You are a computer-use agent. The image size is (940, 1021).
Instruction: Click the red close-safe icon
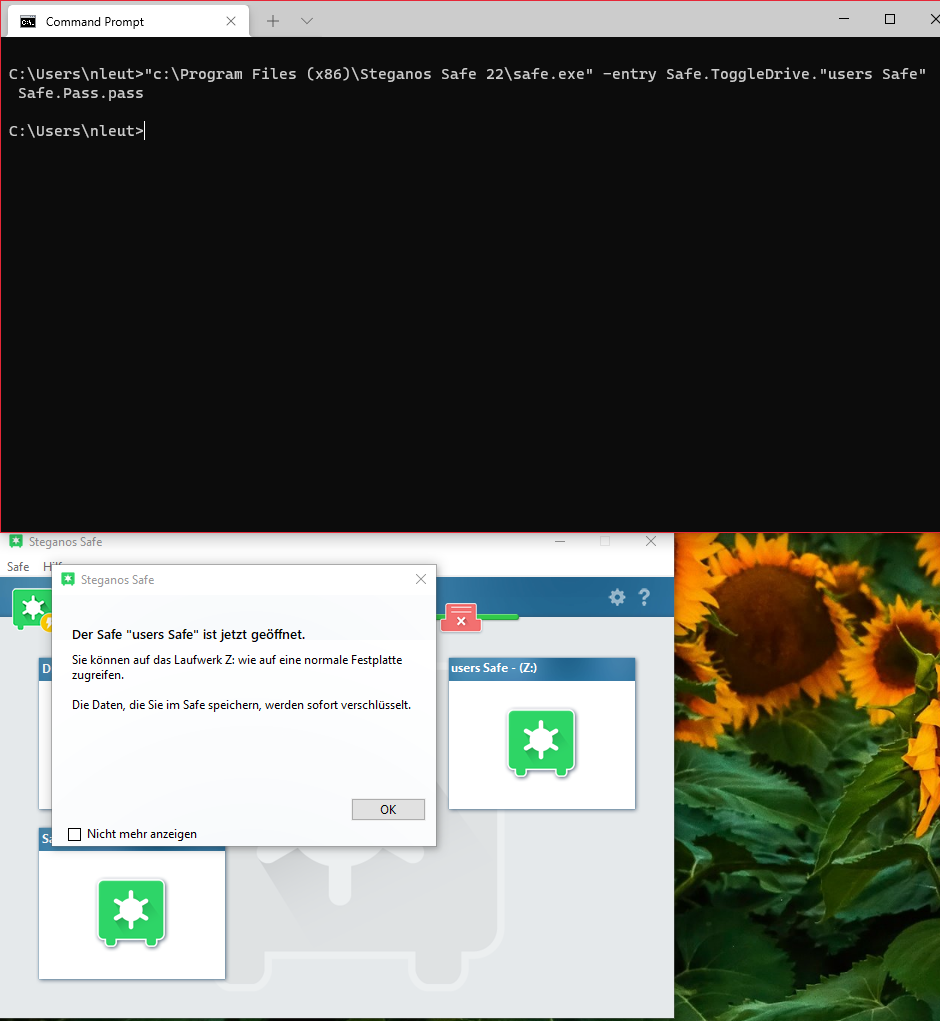461,618
